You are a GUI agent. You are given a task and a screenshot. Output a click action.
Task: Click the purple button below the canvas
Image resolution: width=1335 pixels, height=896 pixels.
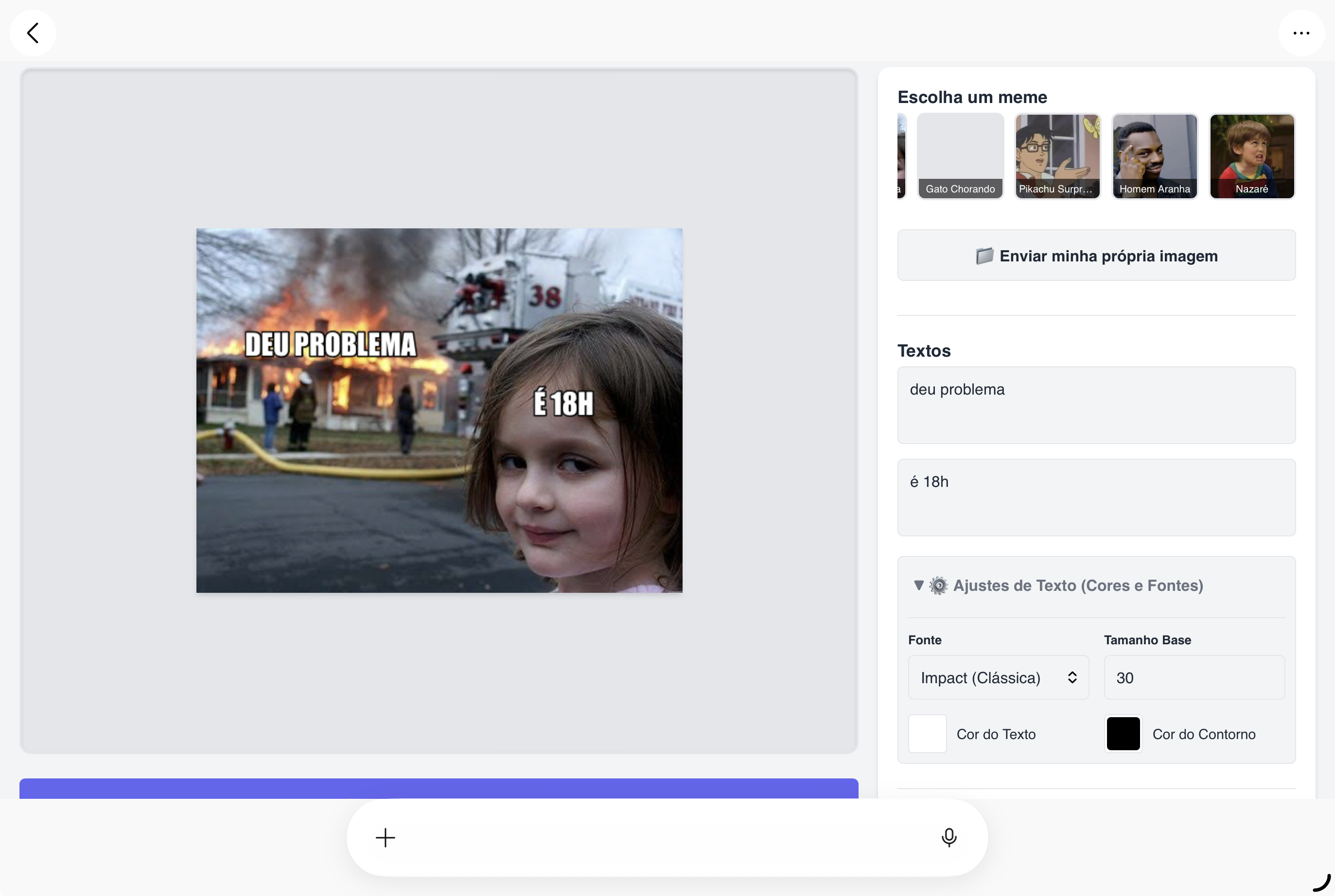[439, 789]
